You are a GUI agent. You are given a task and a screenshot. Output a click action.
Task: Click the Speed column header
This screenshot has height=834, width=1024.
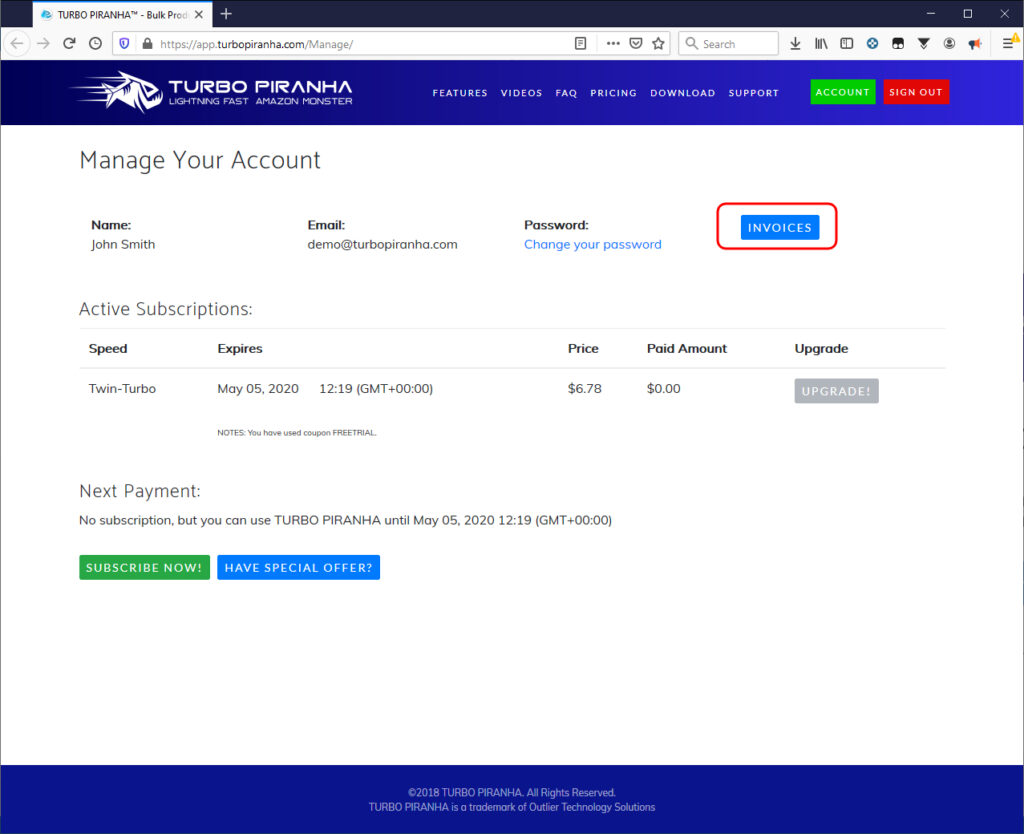[x=108, y=348]
